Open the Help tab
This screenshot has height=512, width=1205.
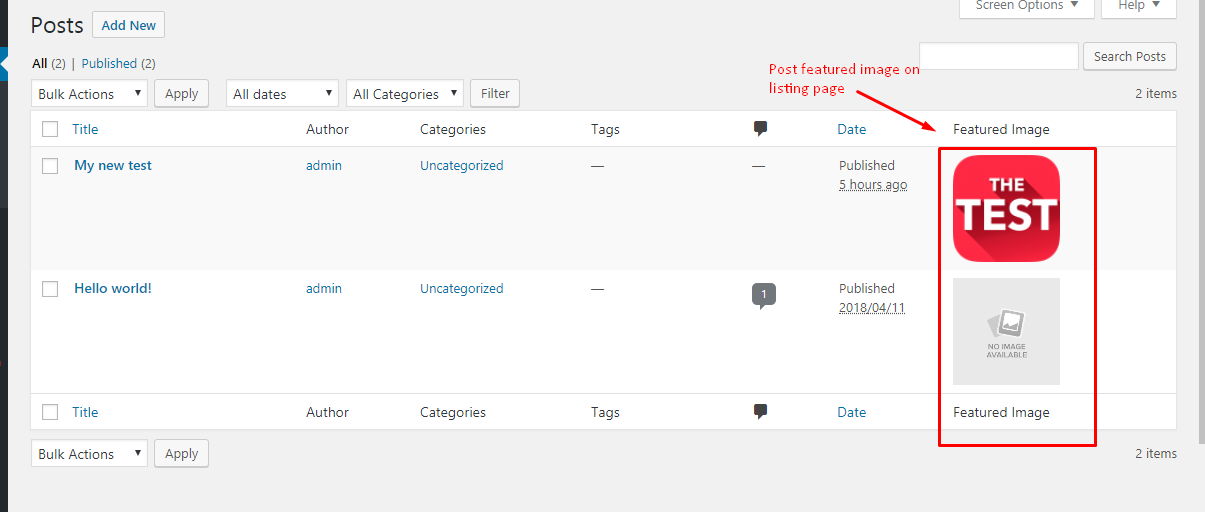pyautogui.click(x=1139, y=6)
